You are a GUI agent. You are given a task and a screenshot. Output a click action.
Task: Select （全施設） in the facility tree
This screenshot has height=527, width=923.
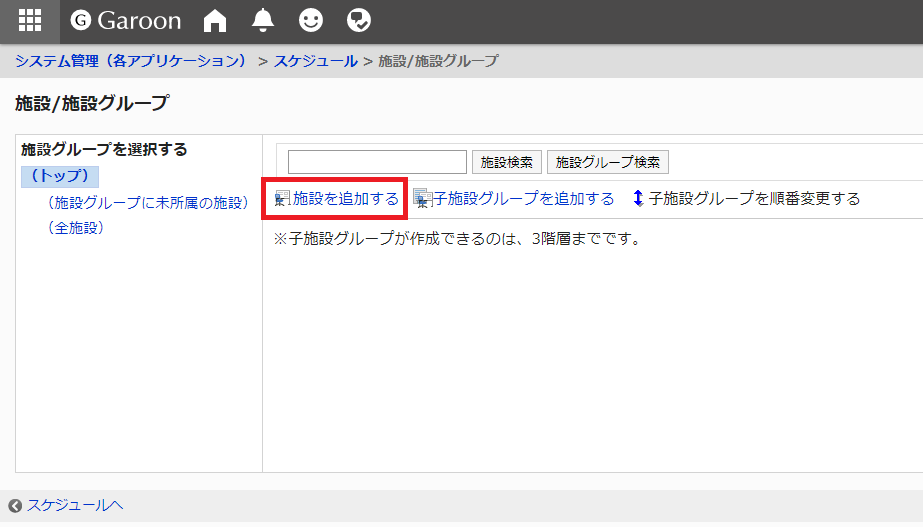tap(75, 228)
